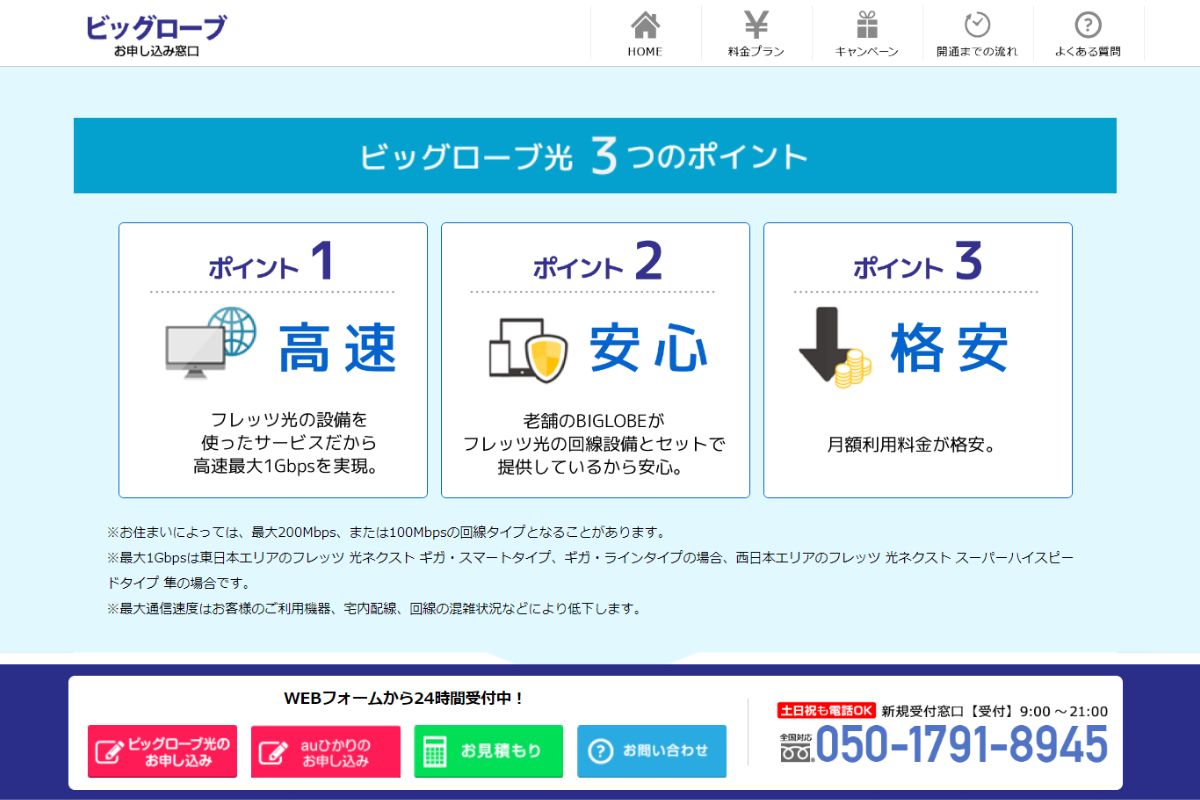1200x800 pixels.
Task: Click the ビッグローブ logo at top left
Action: pyautogui.click(x=156, y=34)
